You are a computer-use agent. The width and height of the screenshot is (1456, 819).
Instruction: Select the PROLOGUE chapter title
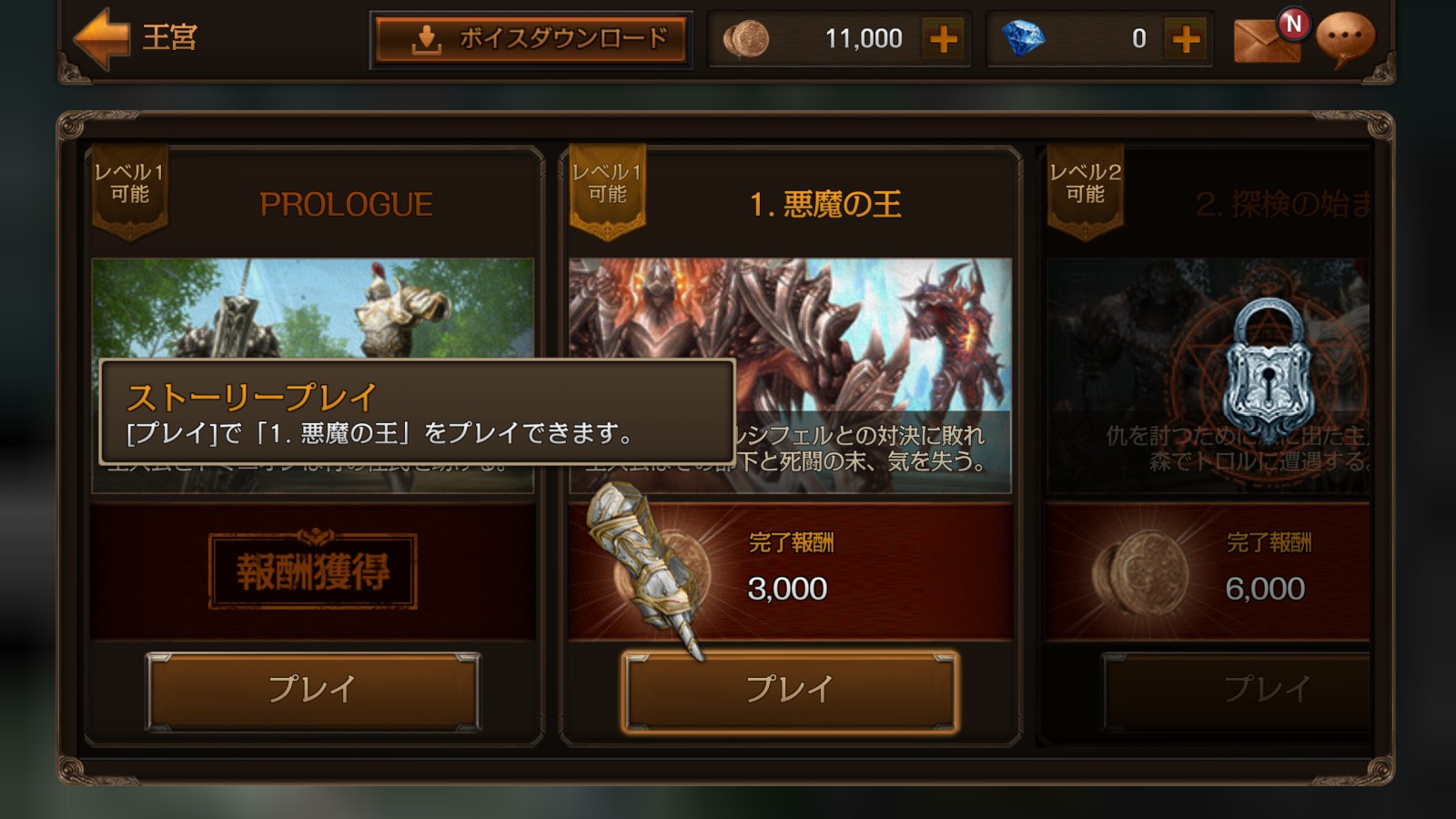[346, 205]
